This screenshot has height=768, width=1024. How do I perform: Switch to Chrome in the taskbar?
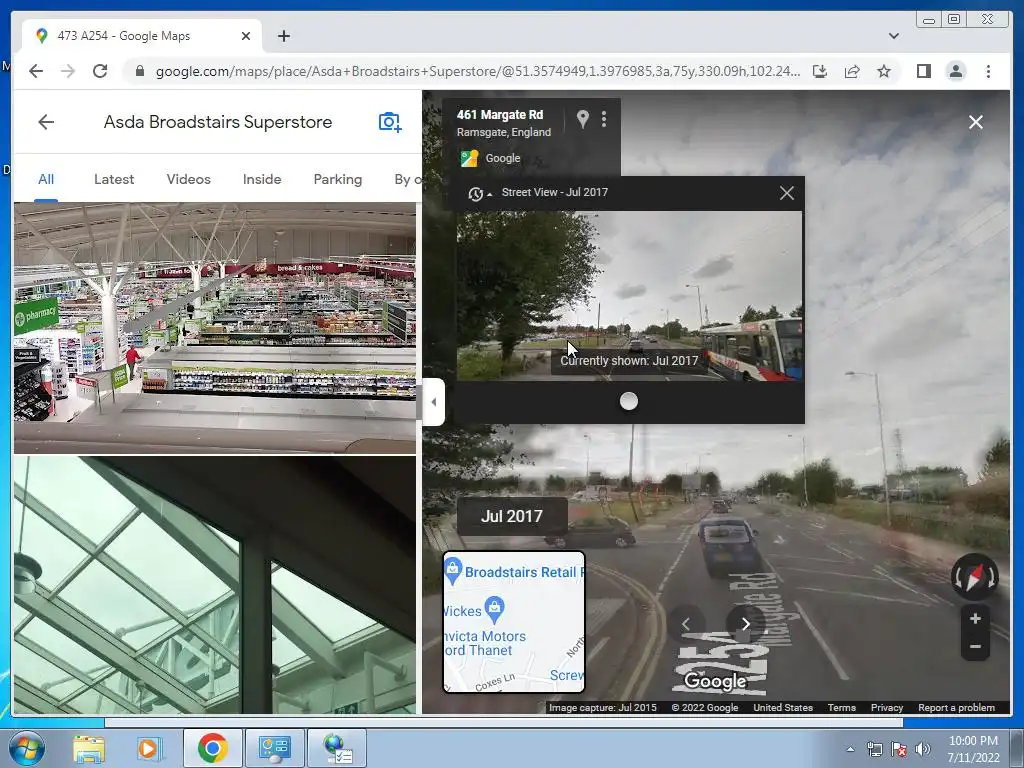[x=212, y=748]
